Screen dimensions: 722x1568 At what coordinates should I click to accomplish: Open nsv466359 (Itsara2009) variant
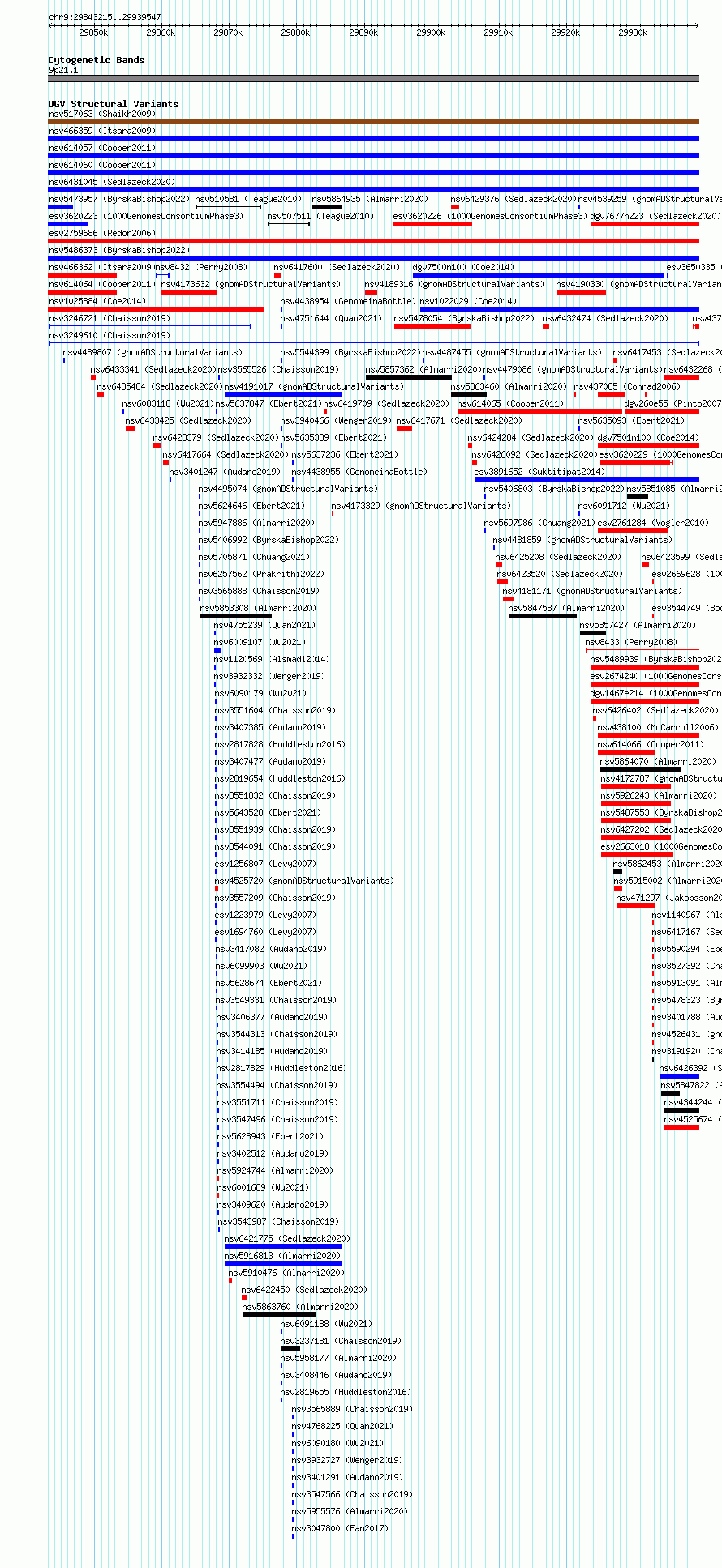click(102, 131)
